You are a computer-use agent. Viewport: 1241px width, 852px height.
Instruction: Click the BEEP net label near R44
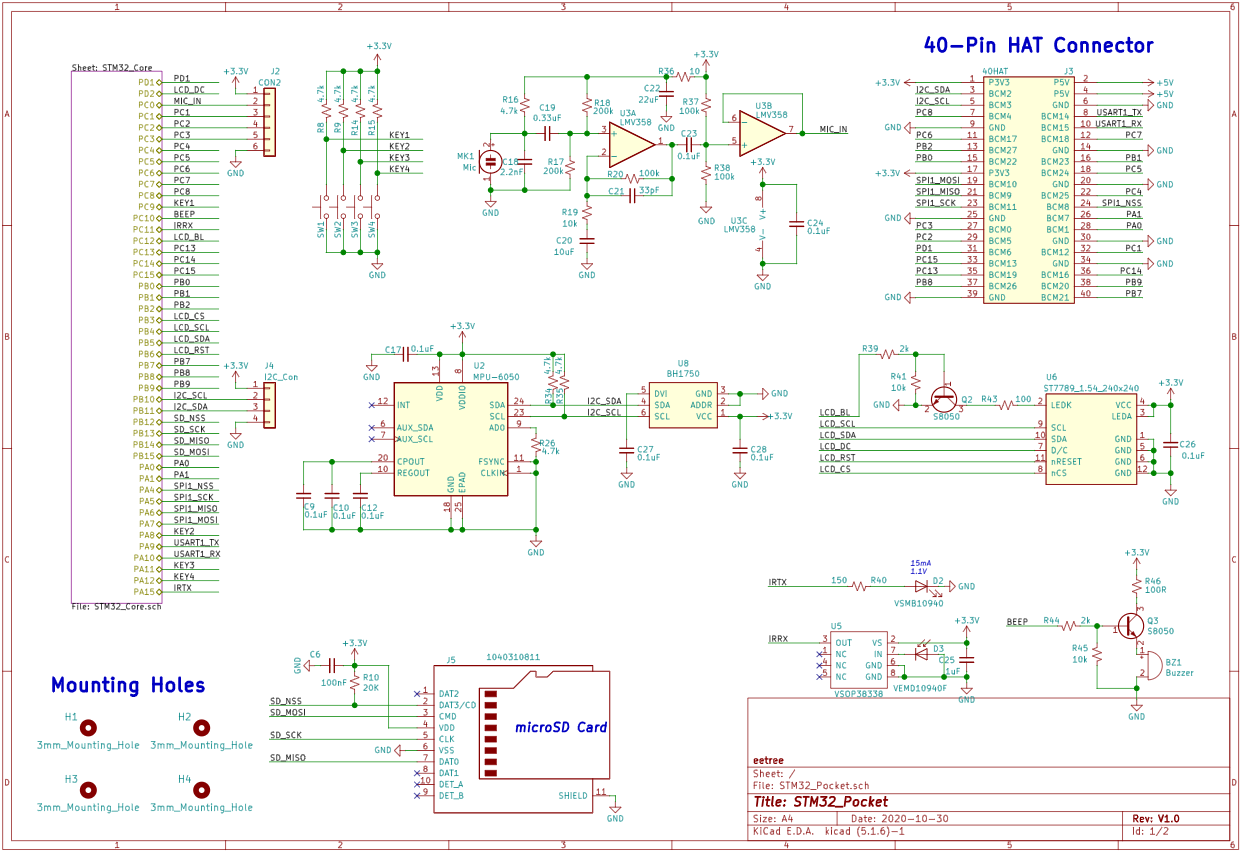(1017, 622)
